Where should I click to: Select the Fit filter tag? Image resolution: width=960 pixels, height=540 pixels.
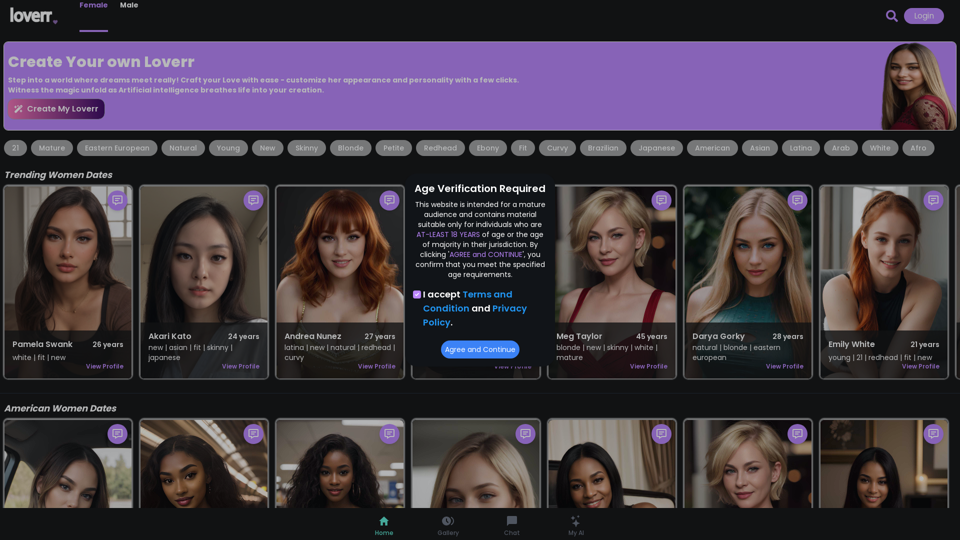(523, 148)
